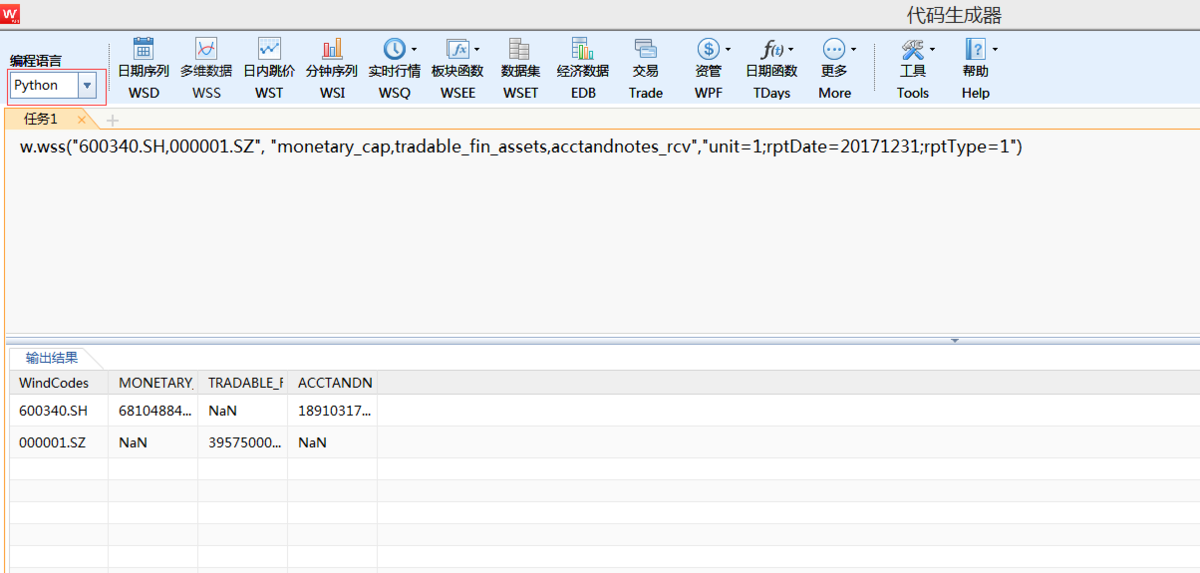
Task: Expand the WSEE sector function dropdown arrow
Action: click(477, 49)
